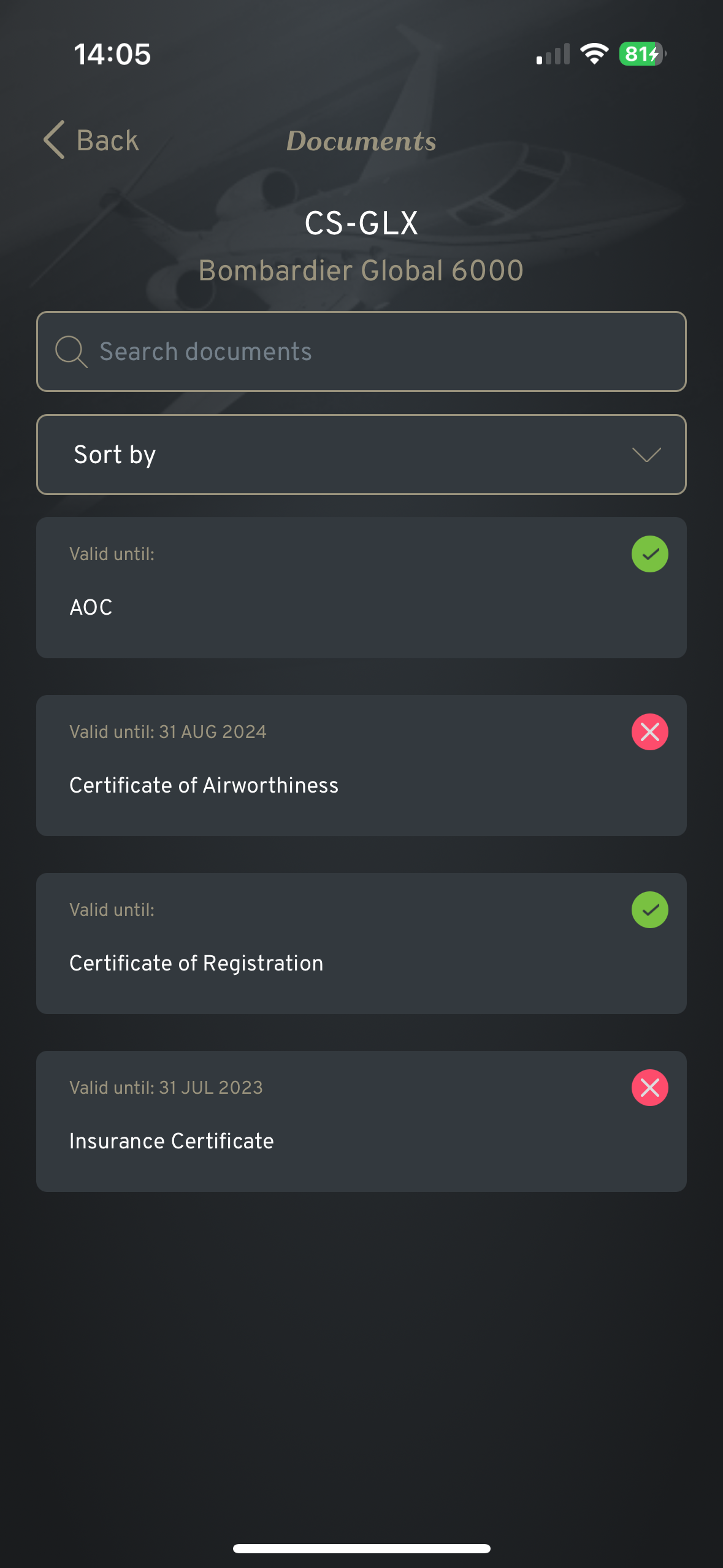The width and height of the screenshot is (723, 1568).
Task: Open the Insurance Certificate entry
Action: point(361,1121)
